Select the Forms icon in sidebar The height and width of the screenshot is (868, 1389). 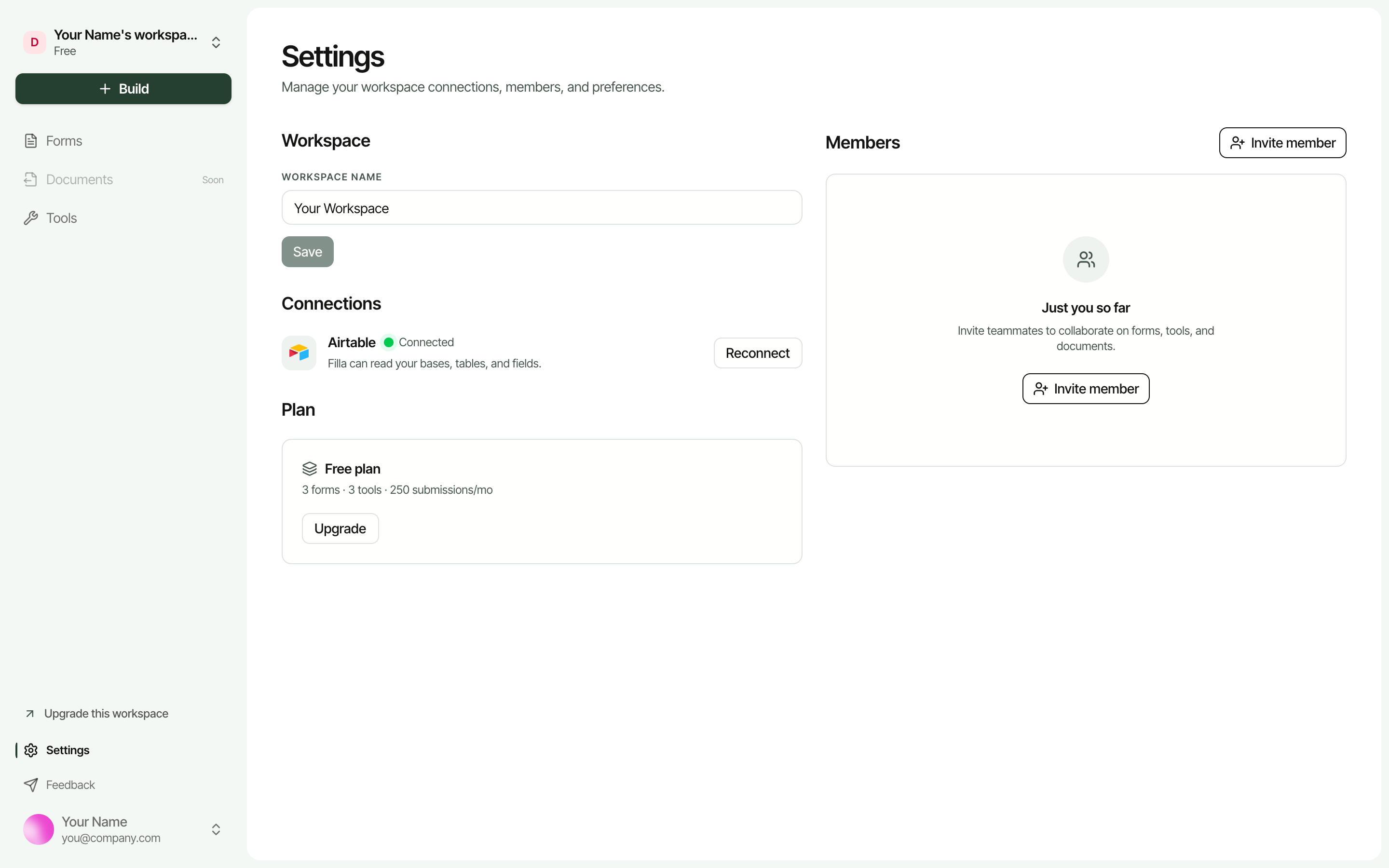click(31, 141)
